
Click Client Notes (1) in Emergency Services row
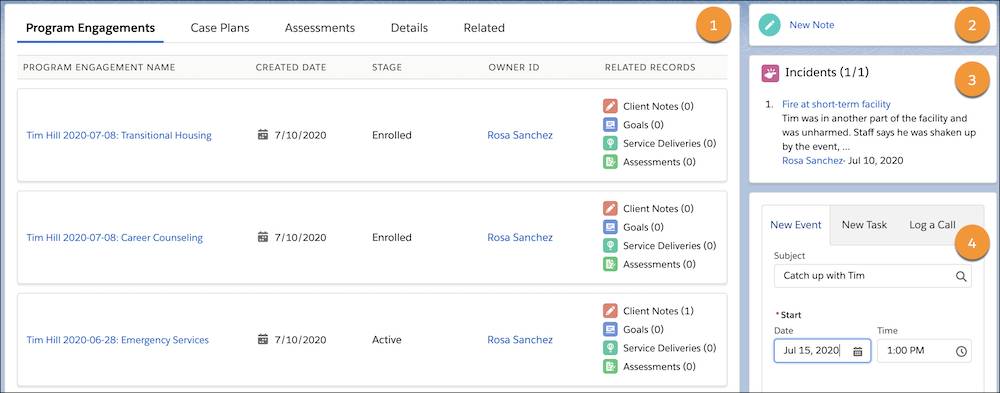pos(658,311)
